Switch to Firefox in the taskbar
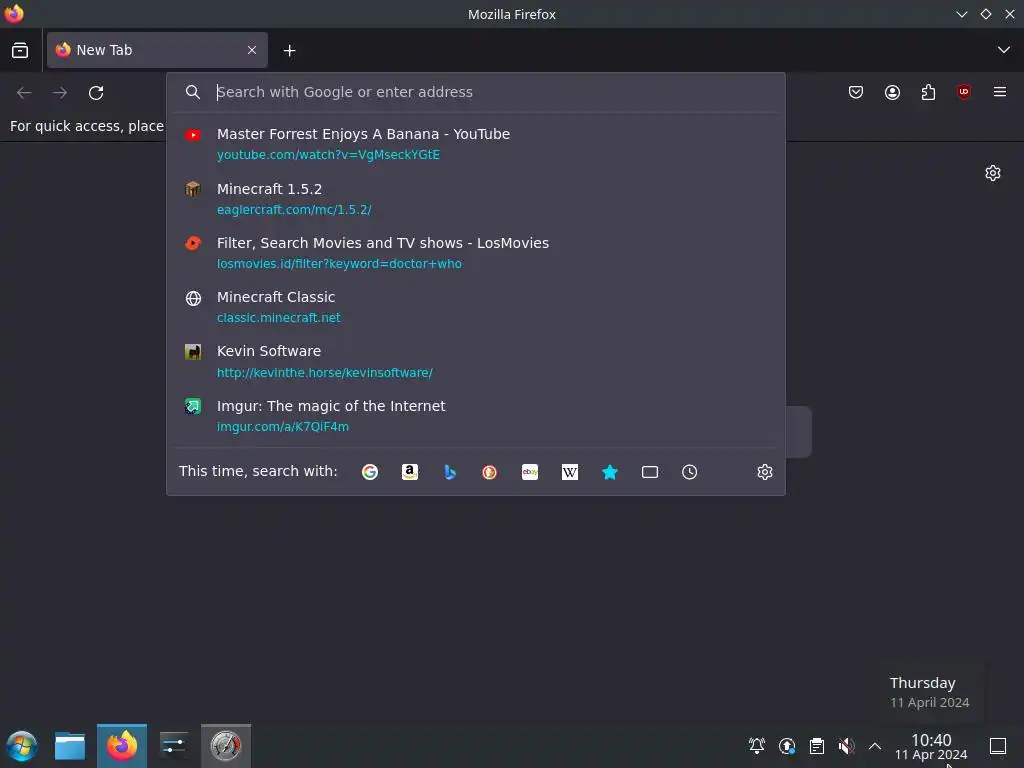This screenshot has width=1024, height=768. coord(122,746)
